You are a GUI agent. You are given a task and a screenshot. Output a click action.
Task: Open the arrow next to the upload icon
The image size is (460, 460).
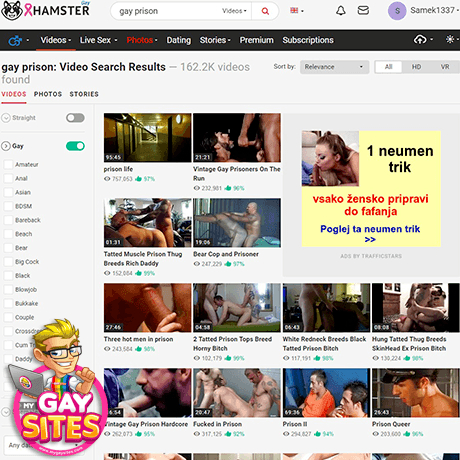(x=431, y=39)
